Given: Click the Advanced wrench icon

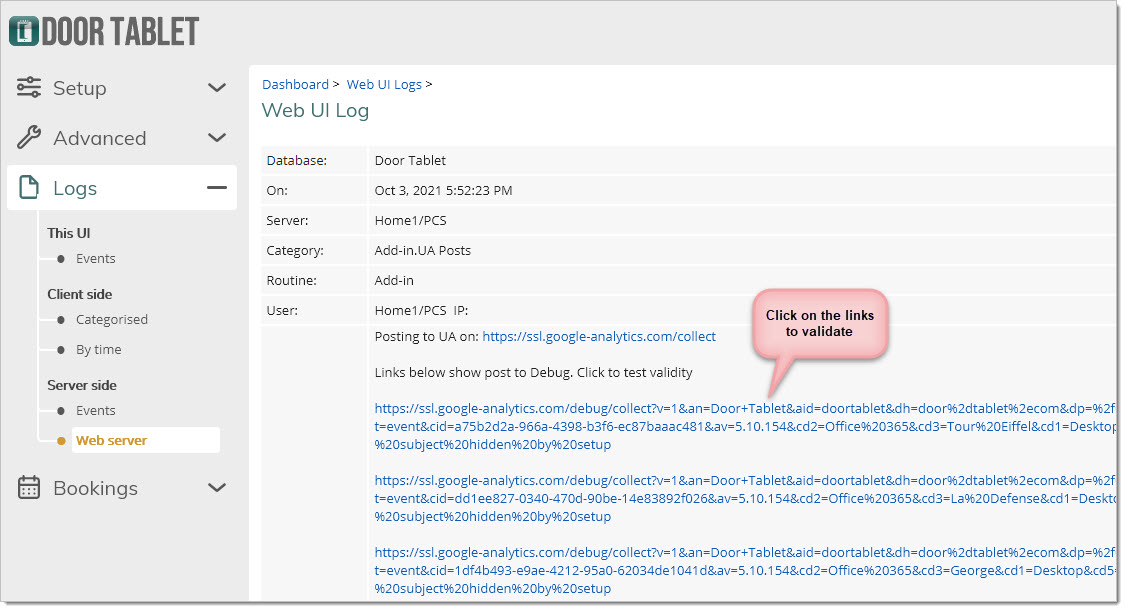Looking at the screenshot, I should [29, 138].
